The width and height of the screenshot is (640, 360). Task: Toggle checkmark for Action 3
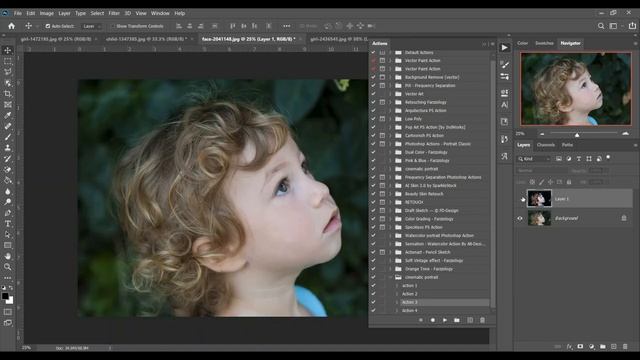coord(373,302)
